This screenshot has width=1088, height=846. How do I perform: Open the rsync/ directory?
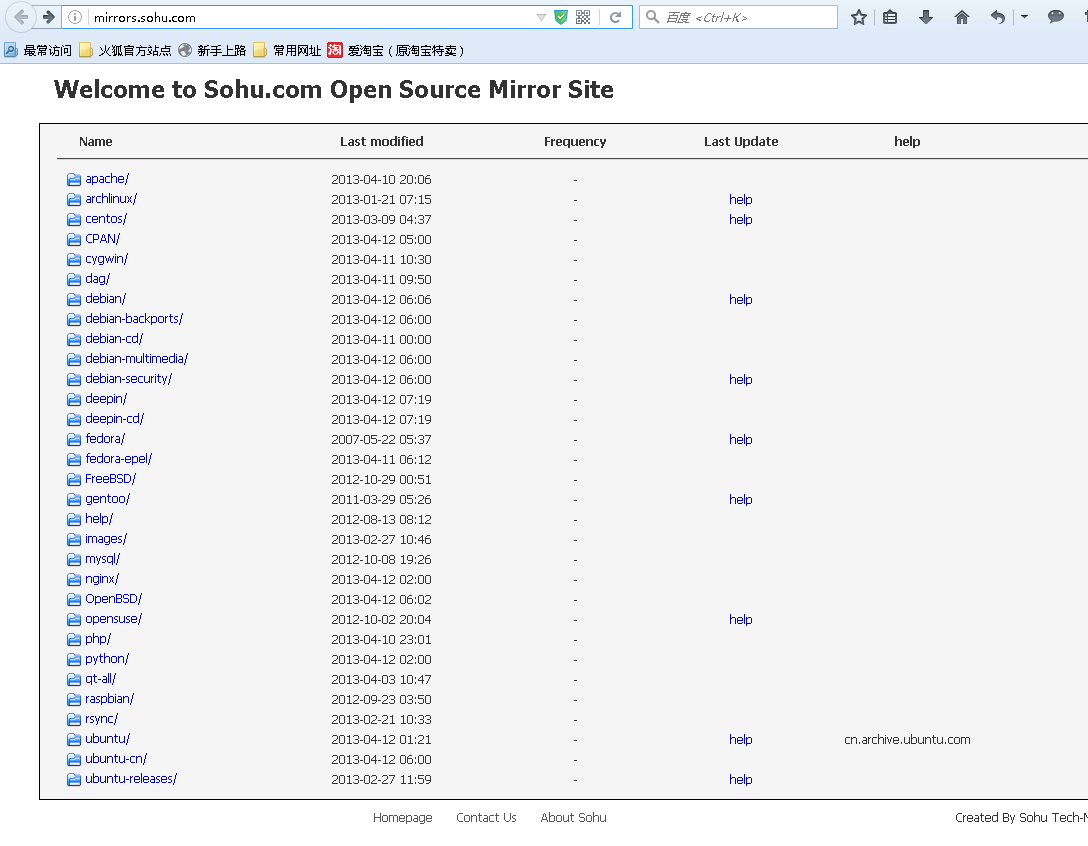pyautogui.click(x=101, y=720)
